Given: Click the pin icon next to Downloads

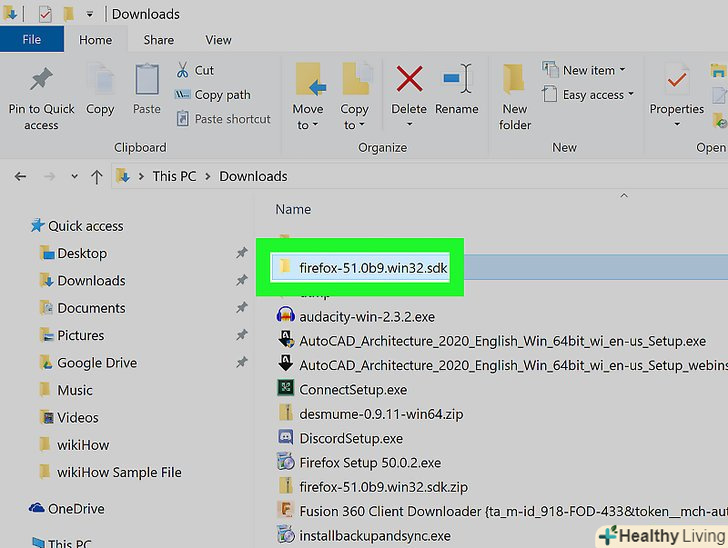Looking at the screenshot, I should pyautogui.click(x=241, y=281).
